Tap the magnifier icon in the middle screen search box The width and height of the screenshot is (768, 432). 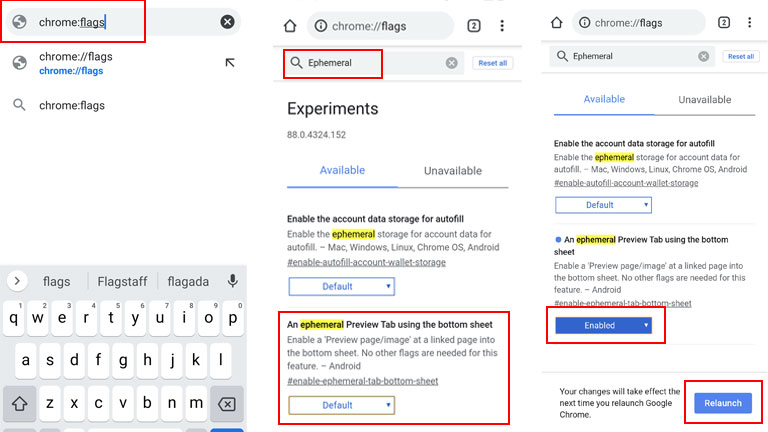296,63
